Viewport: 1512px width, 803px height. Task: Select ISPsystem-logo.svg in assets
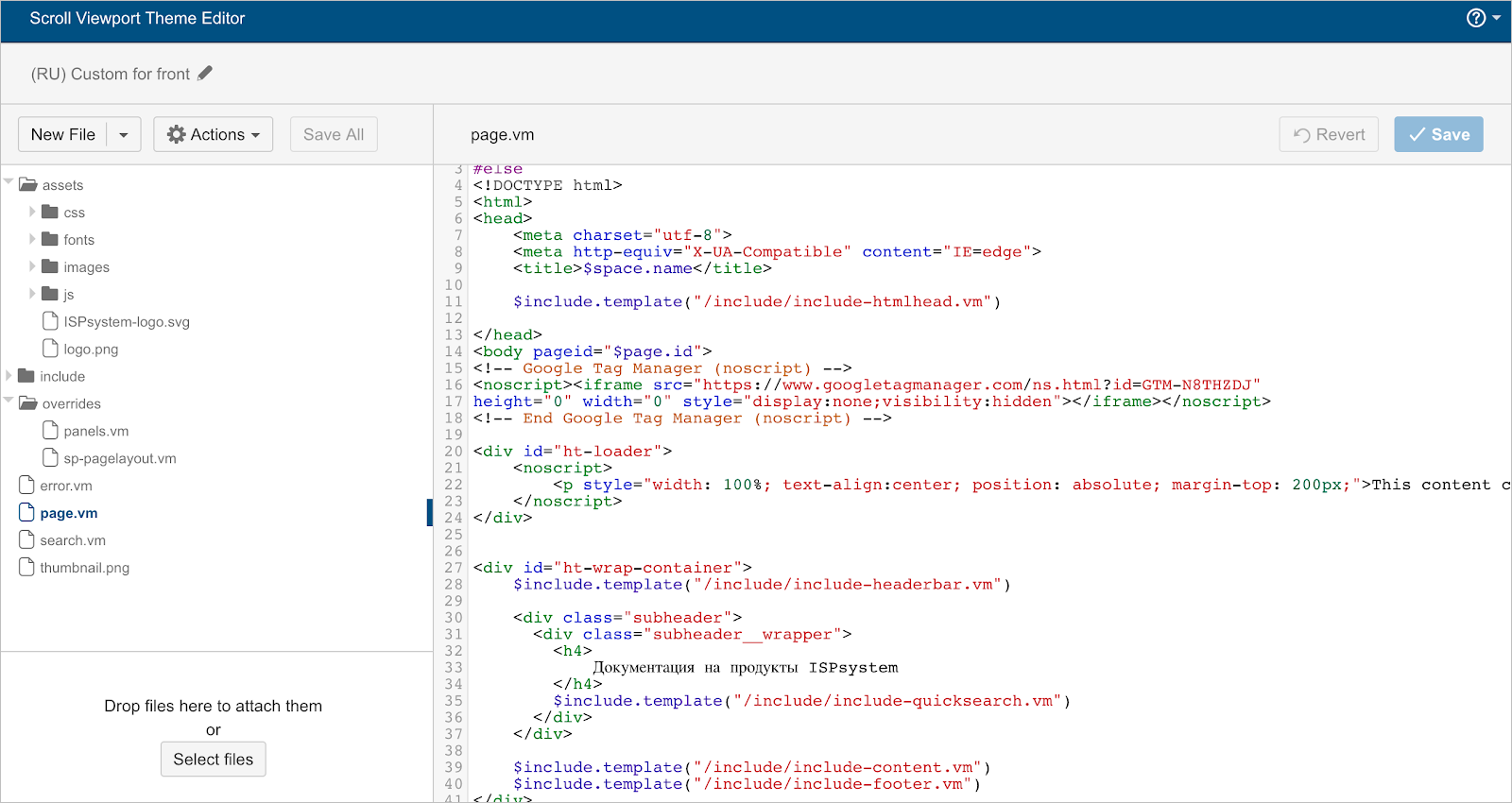click(127, 321)
